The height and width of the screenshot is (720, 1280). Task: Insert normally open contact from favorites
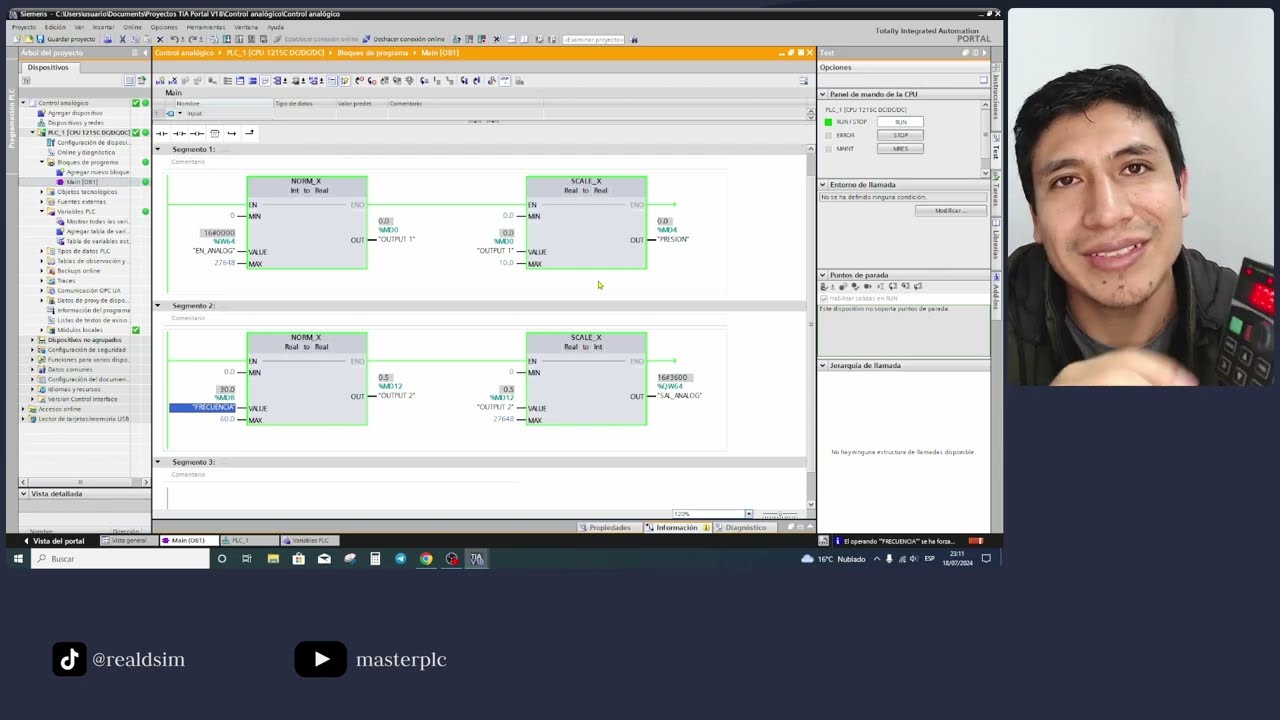click(x=162, y=133)
